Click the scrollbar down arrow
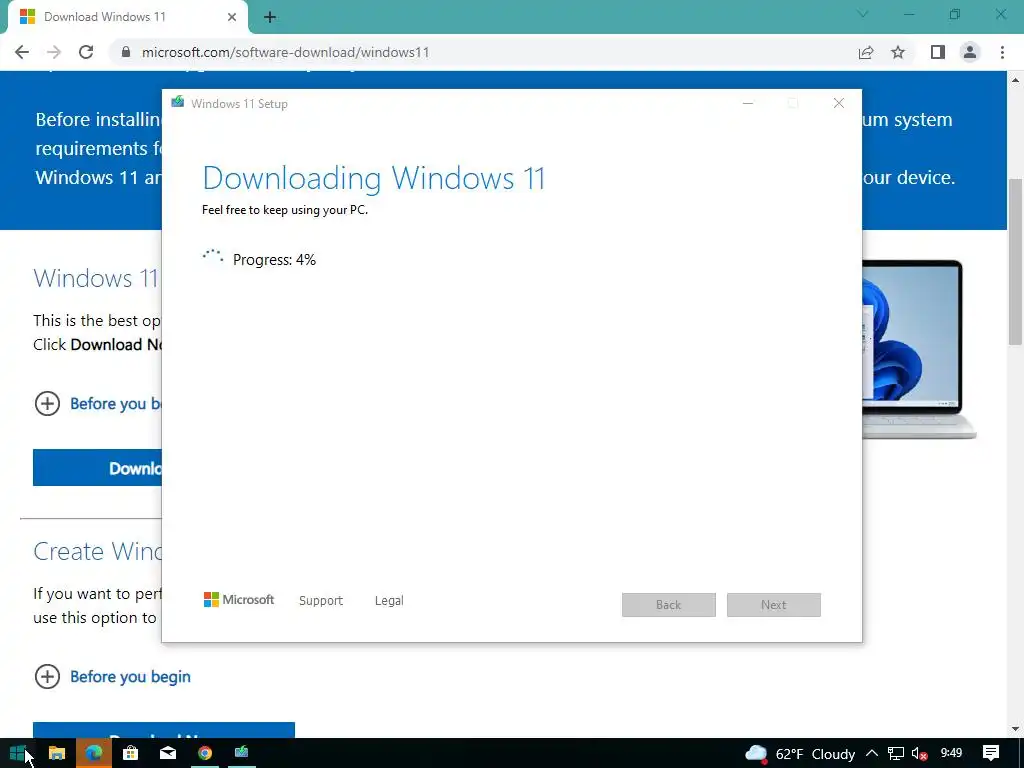1024x768 pixels. point(1016,729)
